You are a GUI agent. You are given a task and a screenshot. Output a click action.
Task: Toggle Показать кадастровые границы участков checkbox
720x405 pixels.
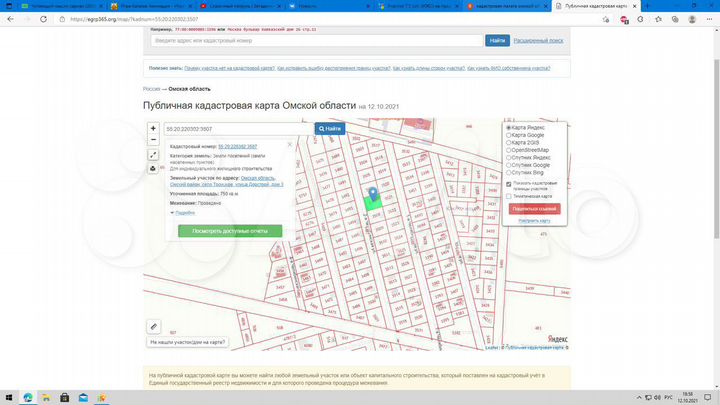(x=509, y=185)
